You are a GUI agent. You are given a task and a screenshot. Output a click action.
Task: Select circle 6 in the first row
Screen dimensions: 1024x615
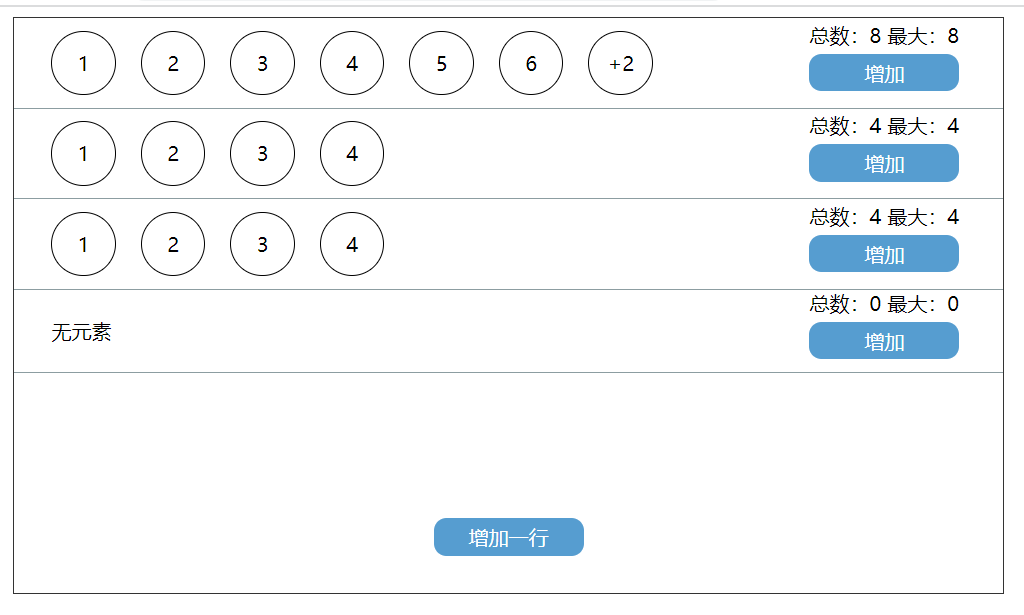tap(530, 63)
